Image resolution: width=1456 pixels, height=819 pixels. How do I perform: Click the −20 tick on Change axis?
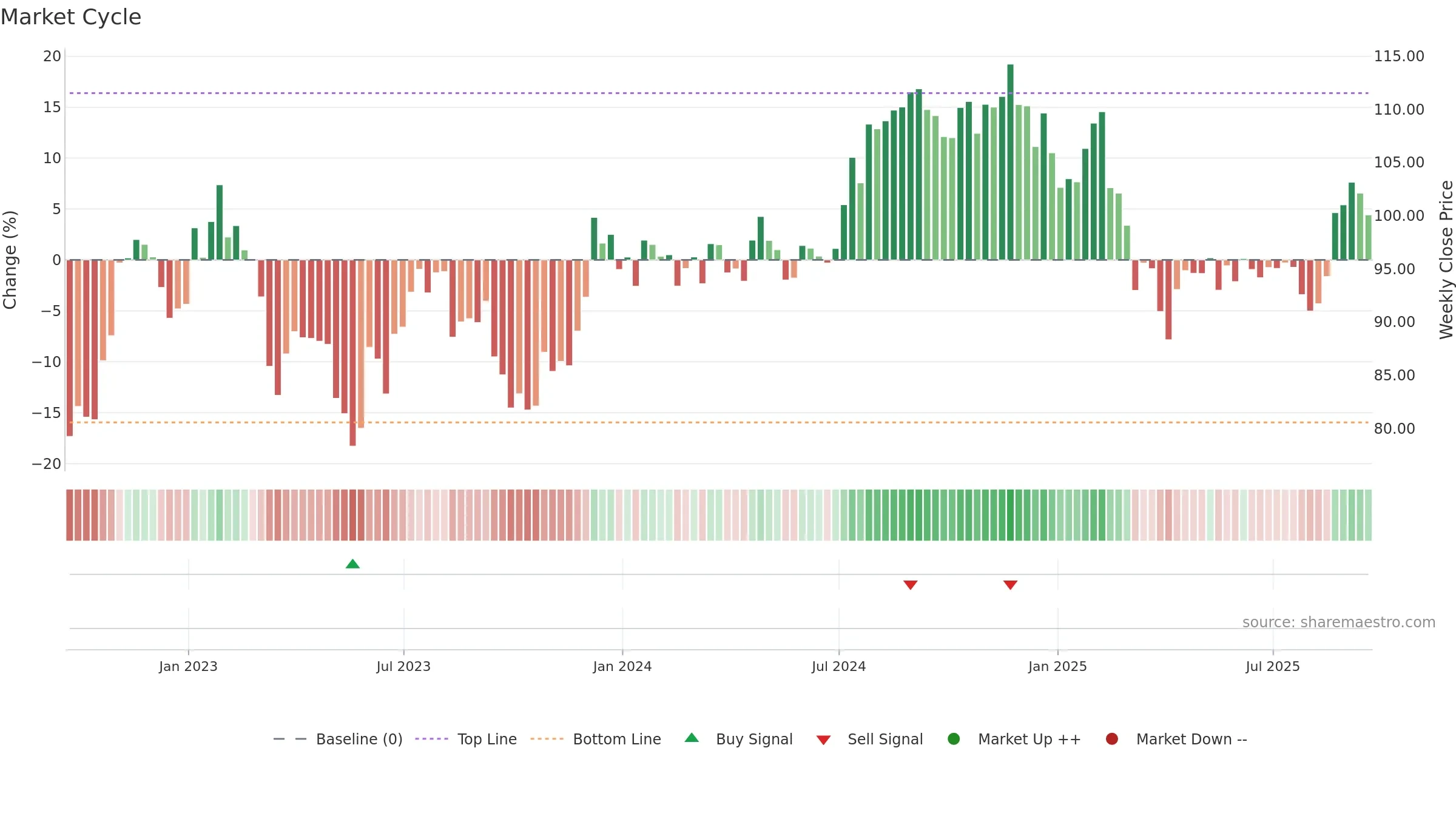click(x=47, y=464)
